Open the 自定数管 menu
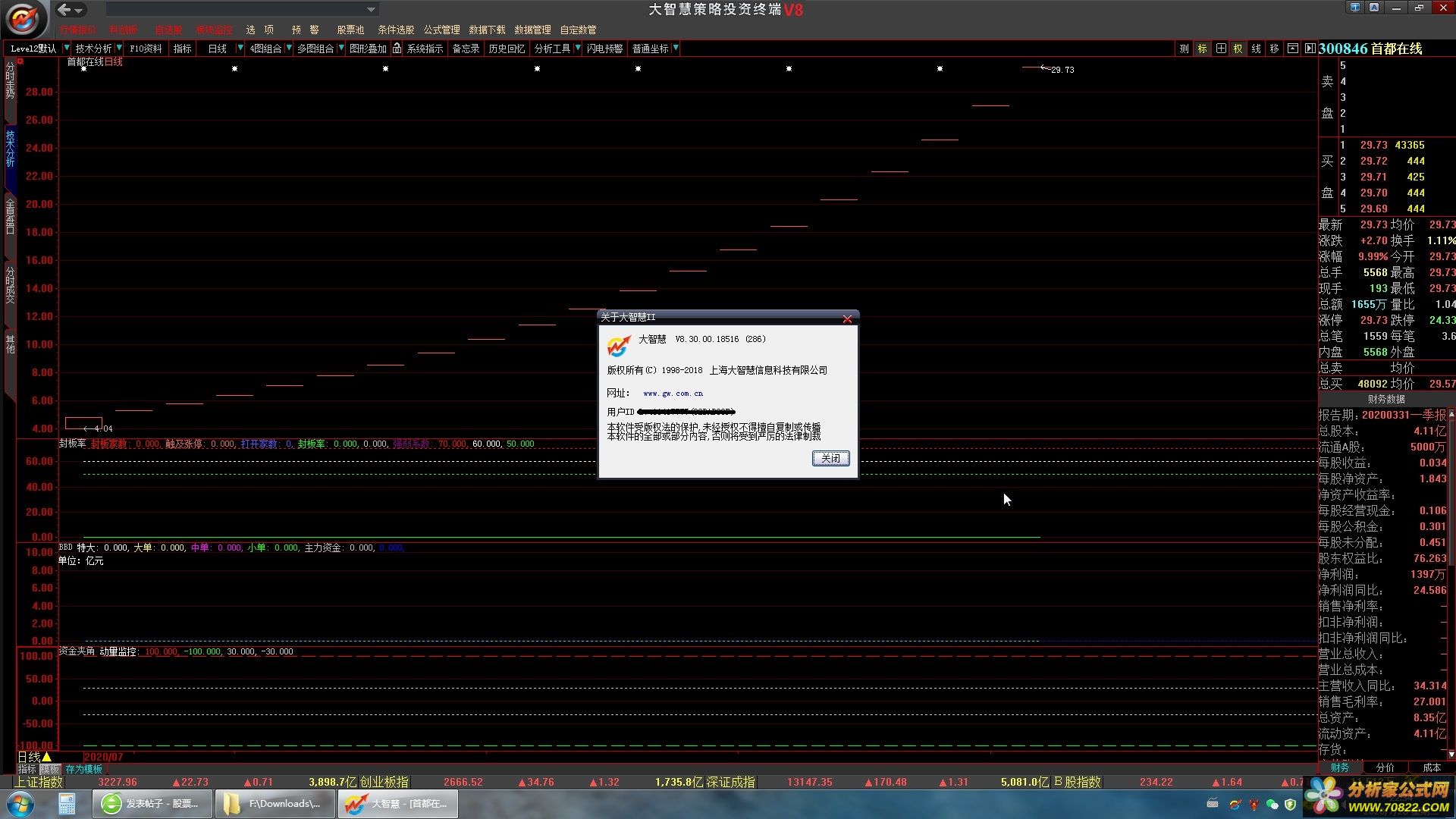Screen dimensions: 1456x819 coord(578,30)
